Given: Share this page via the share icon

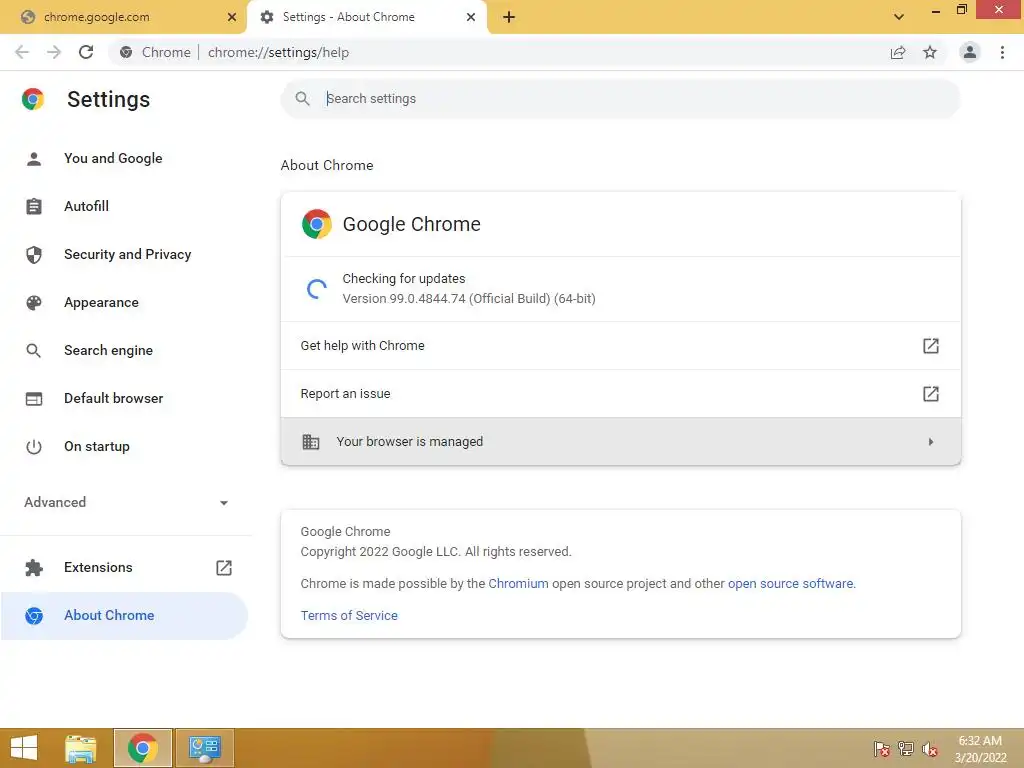Looking at the screenshot, I should (898, 52).
